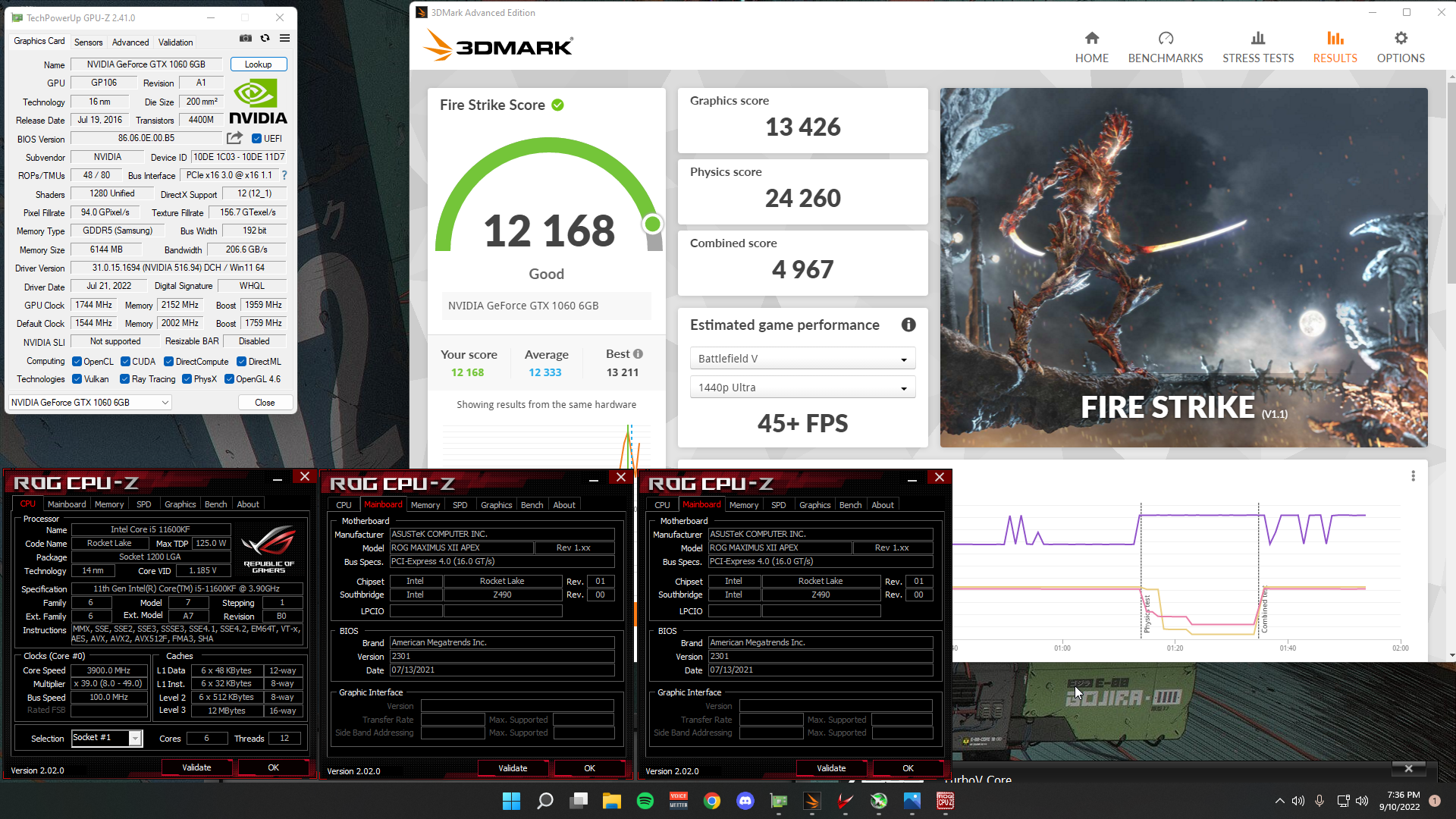Open Discord from the taskbar

[x=745, y=801]
